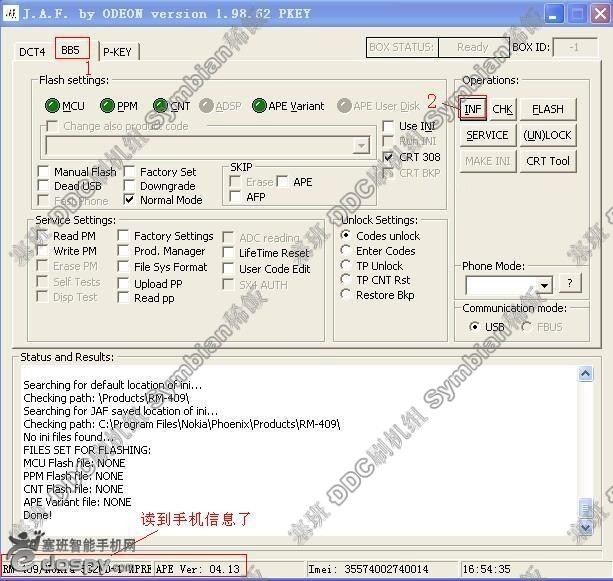Enable the Factory Settings checkbox
Image resolution: width=613 pixels, height=581 pixels.
coord(123,235)
